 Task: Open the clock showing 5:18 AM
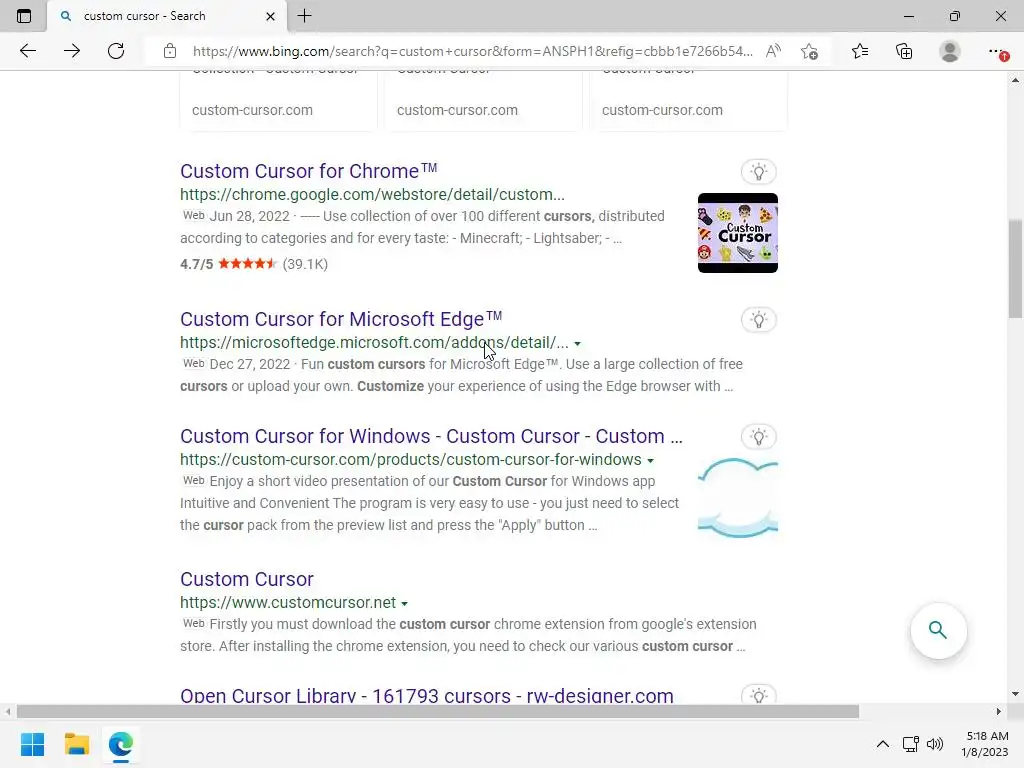[x=985, y=744]
